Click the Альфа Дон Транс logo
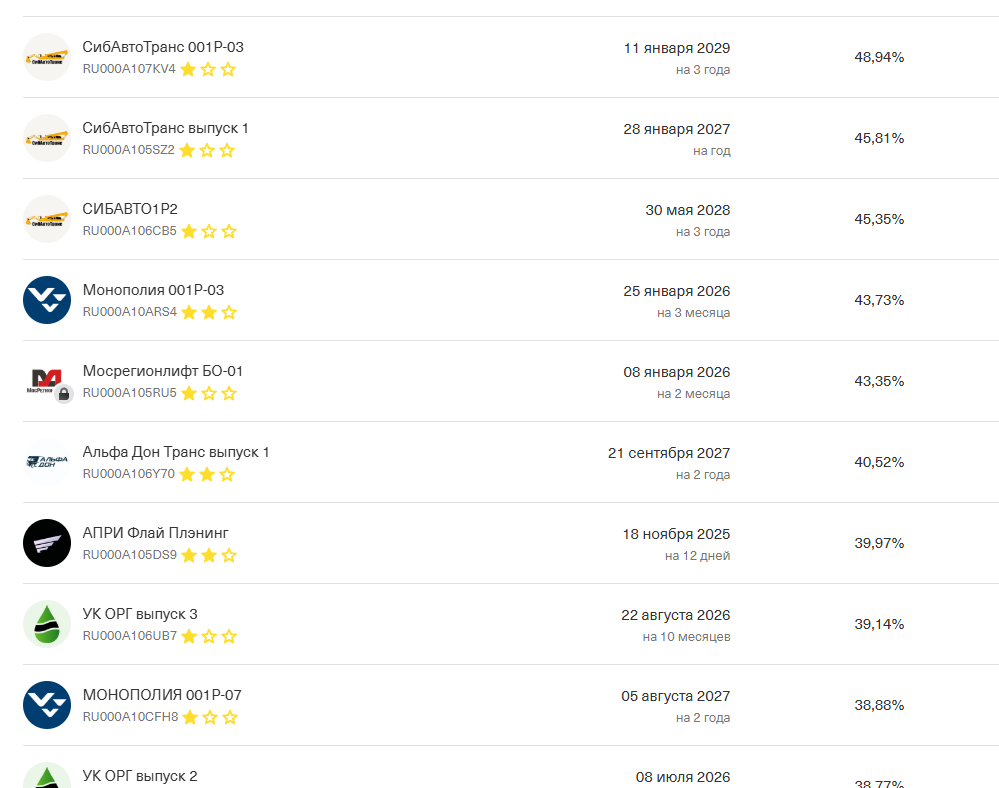999x788 pixels. tap(47, 462)
